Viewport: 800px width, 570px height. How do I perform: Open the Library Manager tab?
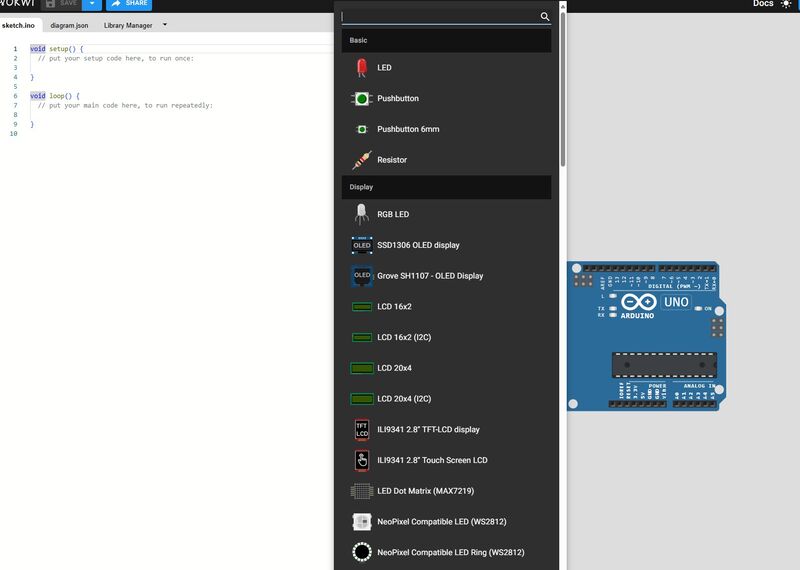coord(128,25)
